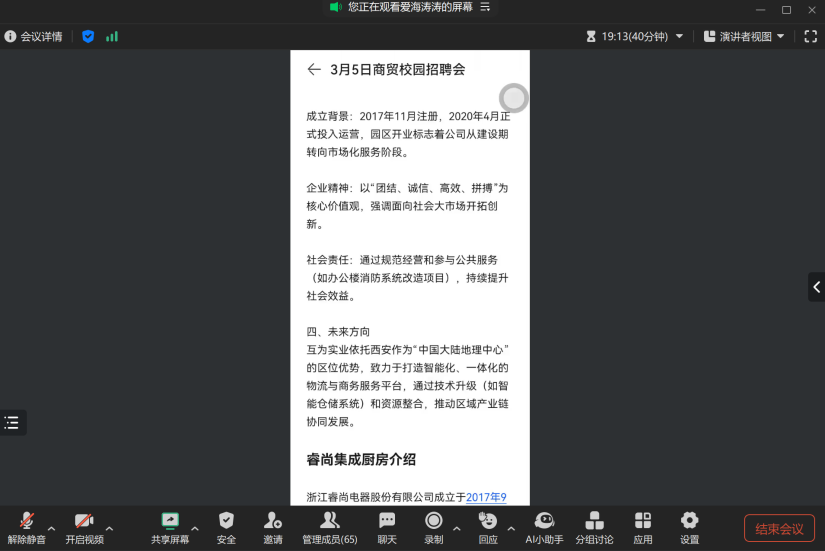825x551 pixels.
Task: Open the 应用 apps icon
Action: (x=643, y=526)
